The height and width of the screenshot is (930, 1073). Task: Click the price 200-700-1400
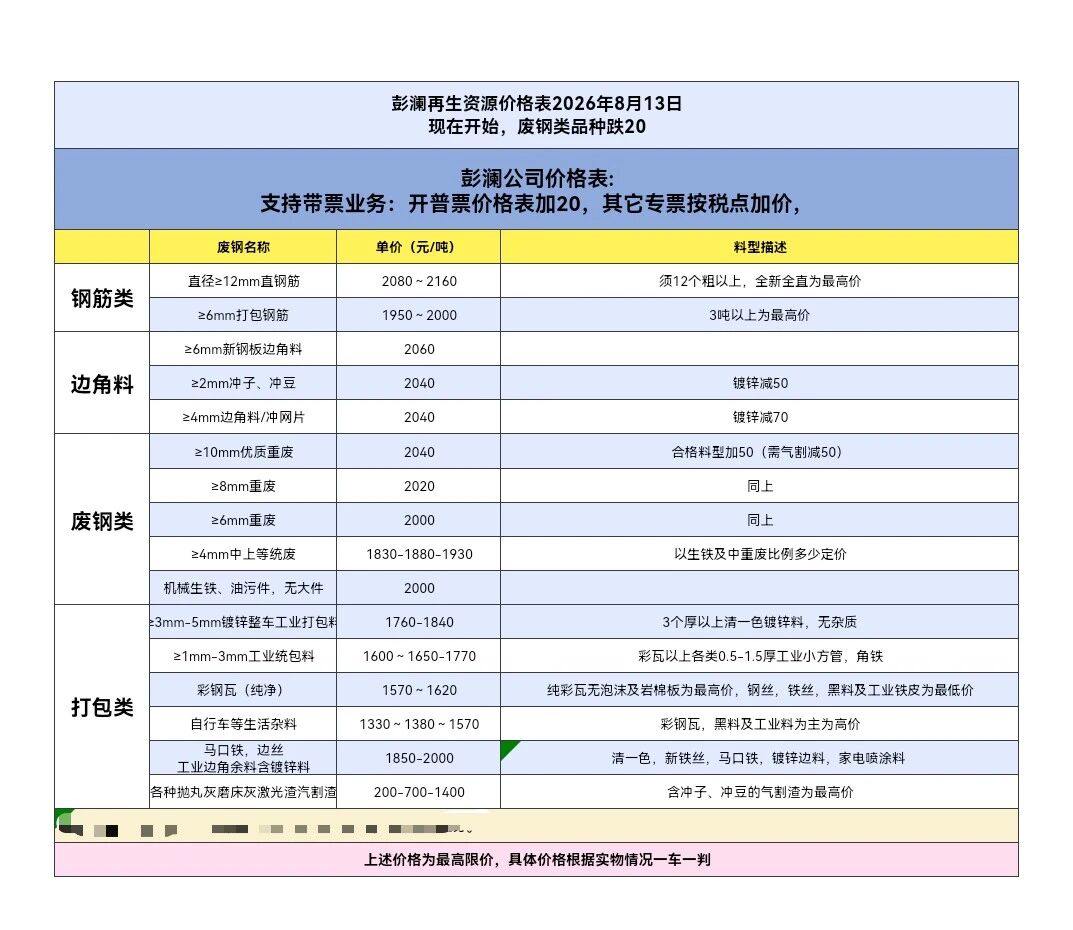pos(418,792)
